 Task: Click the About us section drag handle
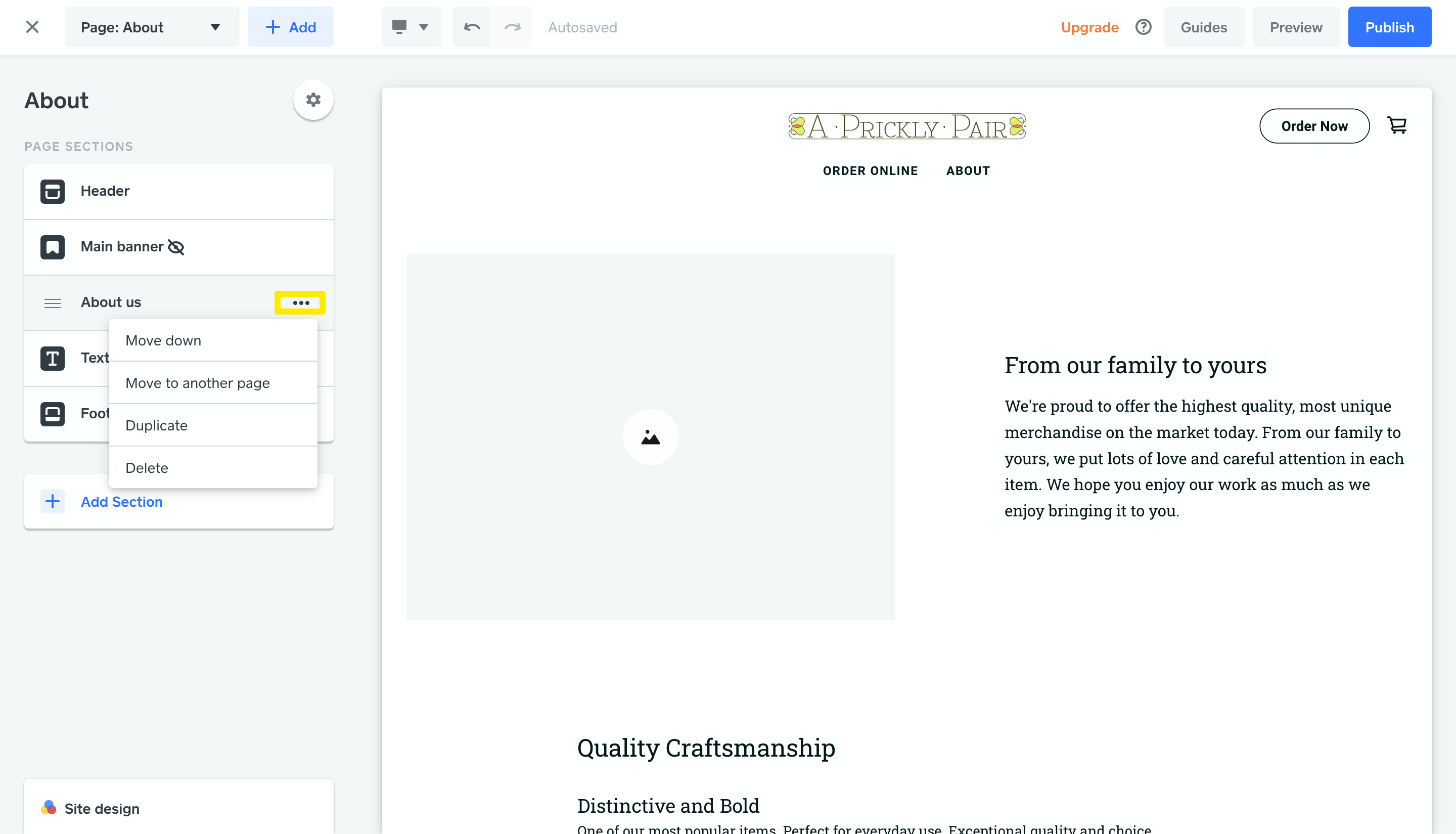coord(52,302)
